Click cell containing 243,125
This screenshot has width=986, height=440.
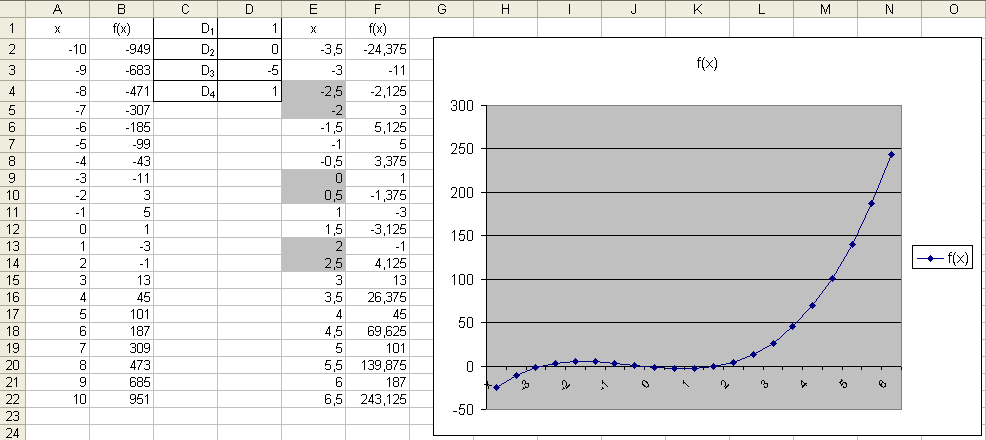click(x=377, y=399)
